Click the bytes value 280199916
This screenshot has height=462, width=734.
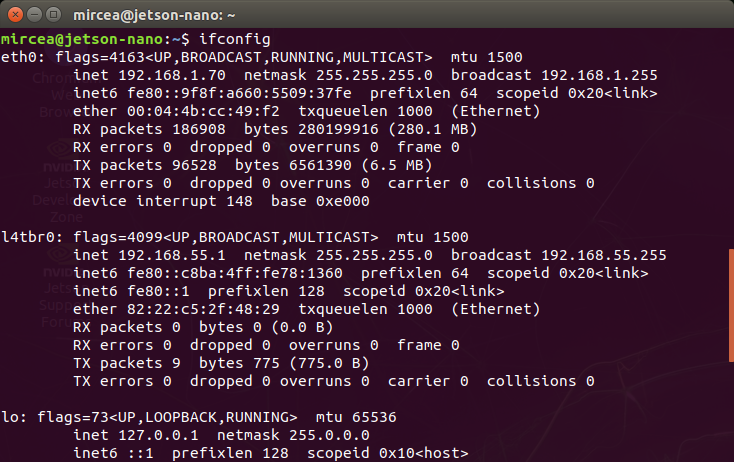[x=338, y=129]
